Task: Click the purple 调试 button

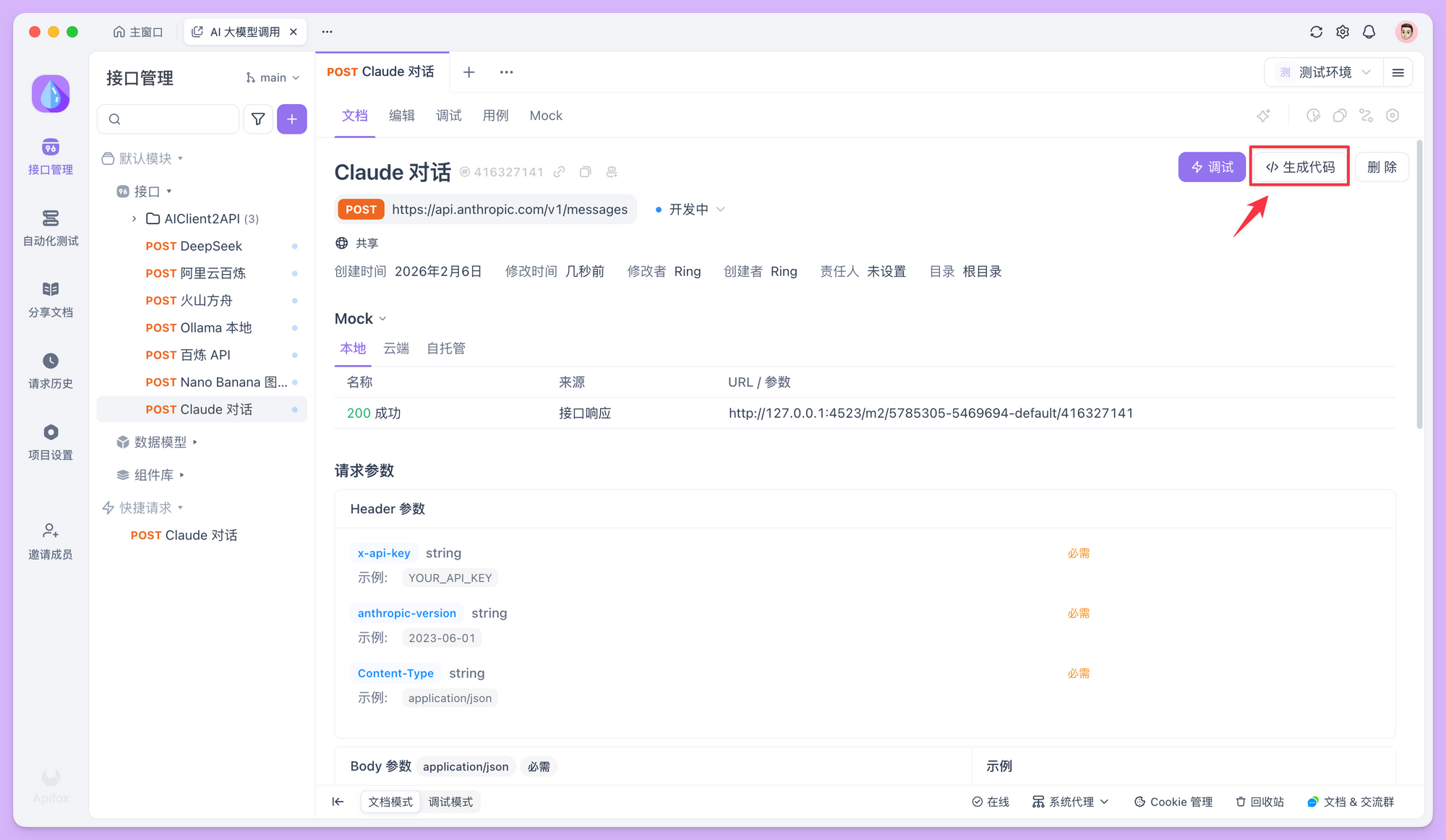Action: [x=1212, y=167]
